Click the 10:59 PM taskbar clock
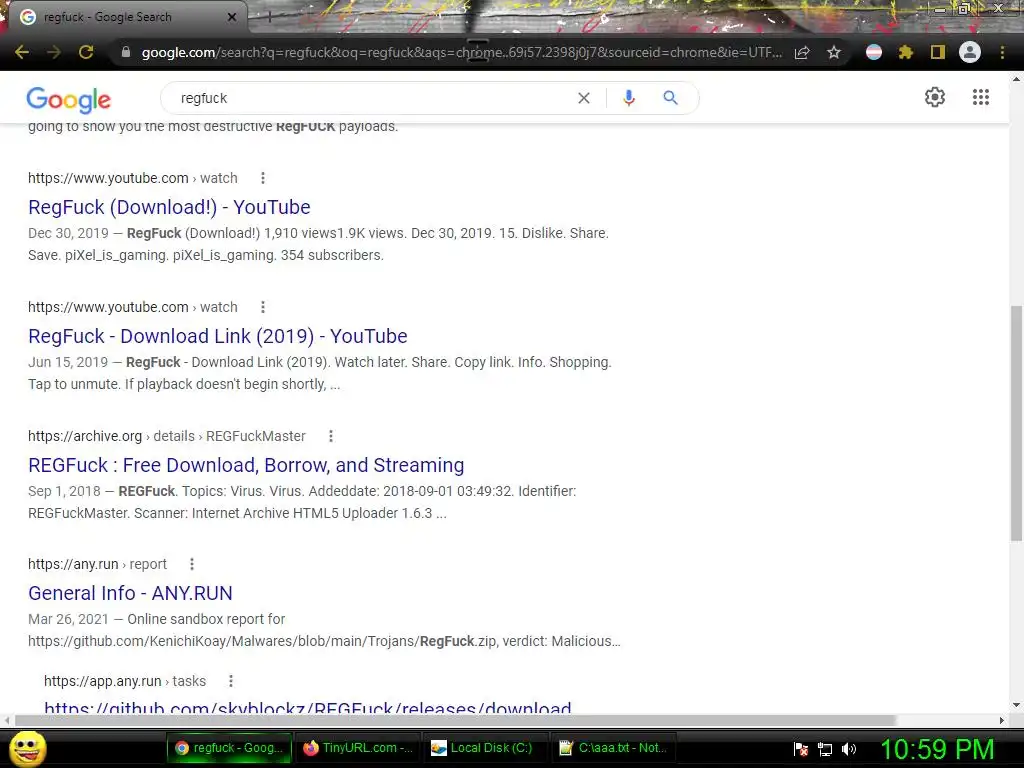Viewport: 1024px width, 768px height. pyautogui.click(x=937, y=749)
